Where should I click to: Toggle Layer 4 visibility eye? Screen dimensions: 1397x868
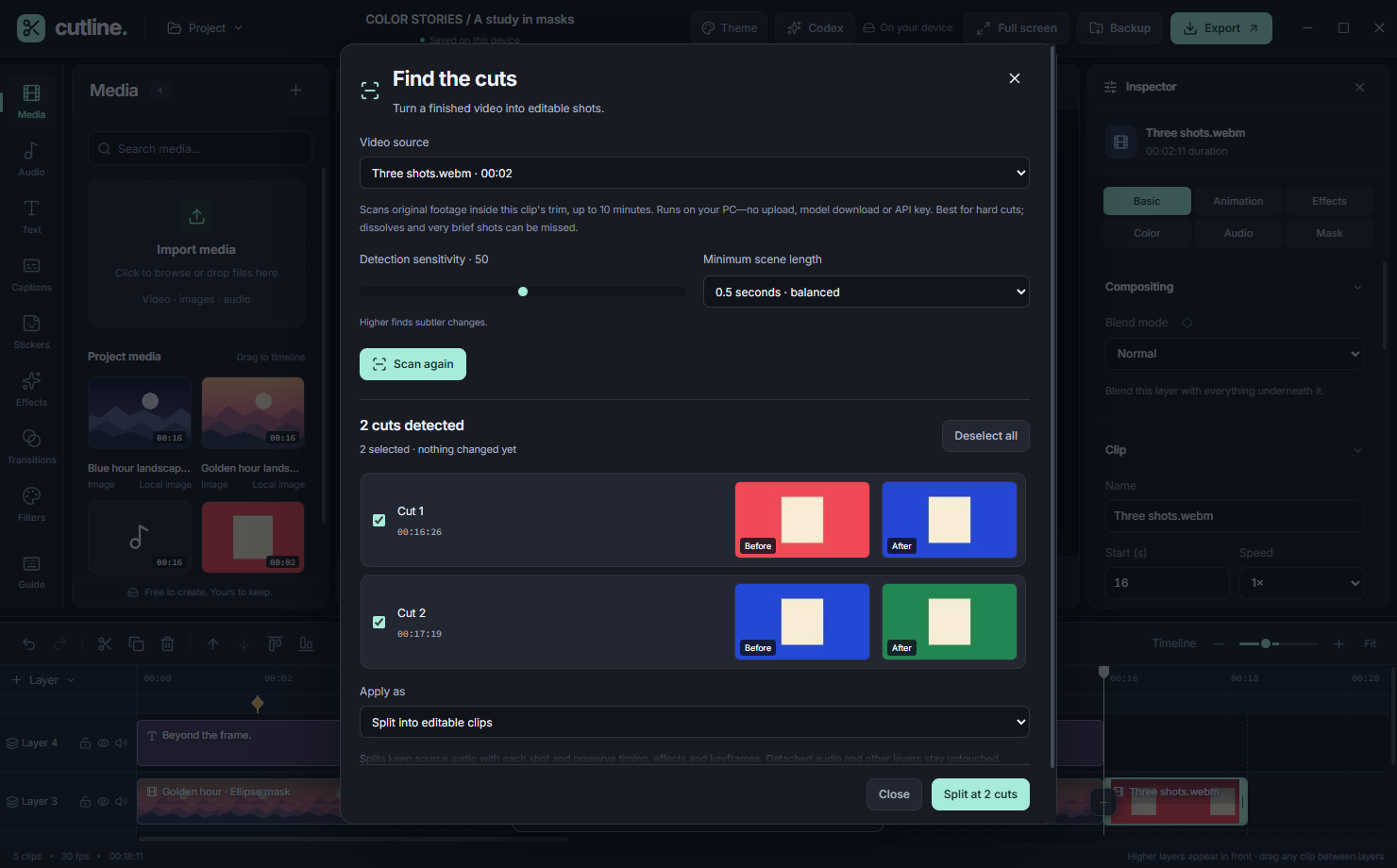[x=103, y=743]
